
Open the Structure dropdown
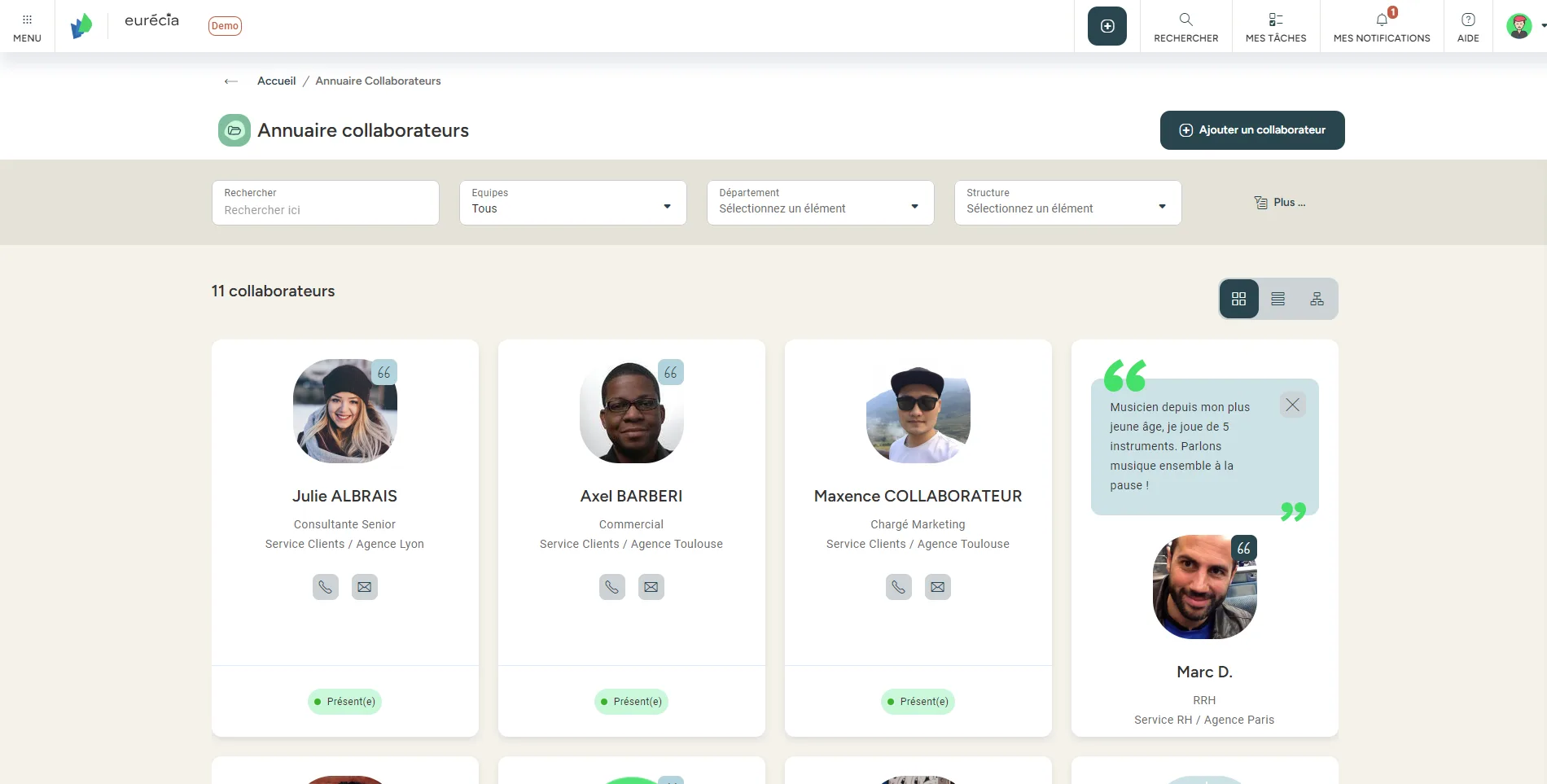(1068, 203)
